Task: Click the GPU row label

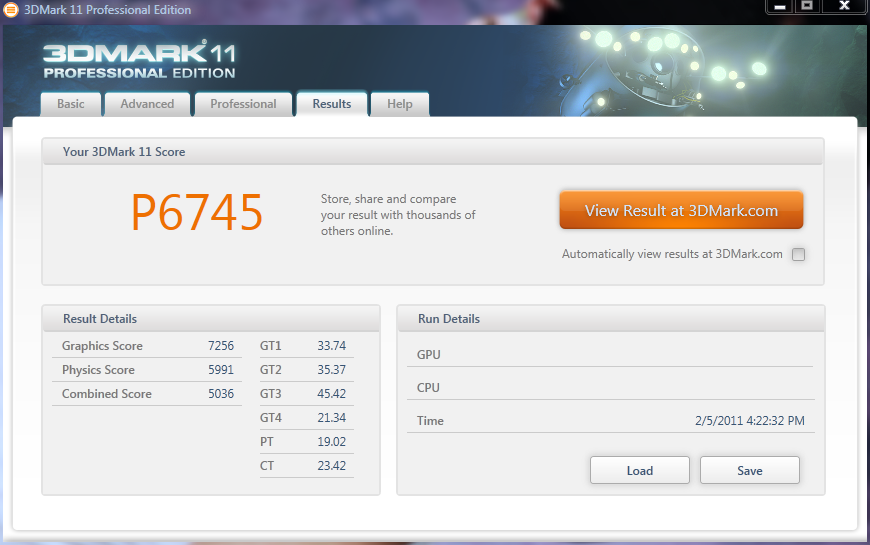Action: pyautogui.click(x=428, y=355)
